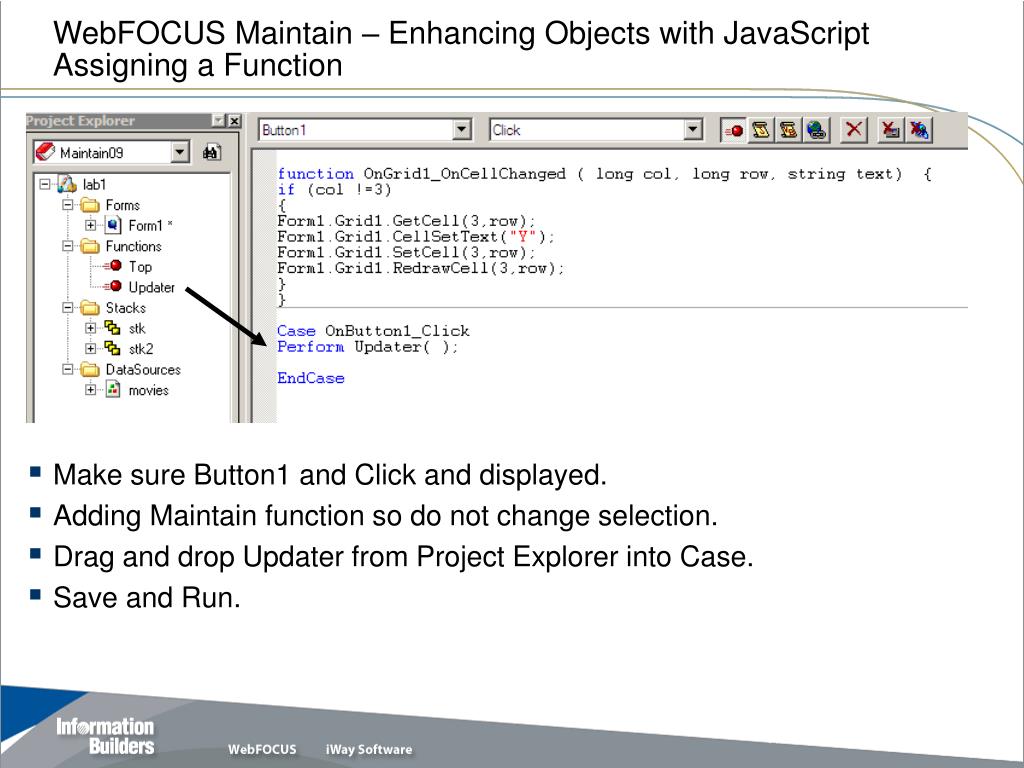Click the 'Form1.Grid1.RedrawCell(3,row);' code line
The height and width of the screenshot is (768, 1024).
click(x=421, y=268)
